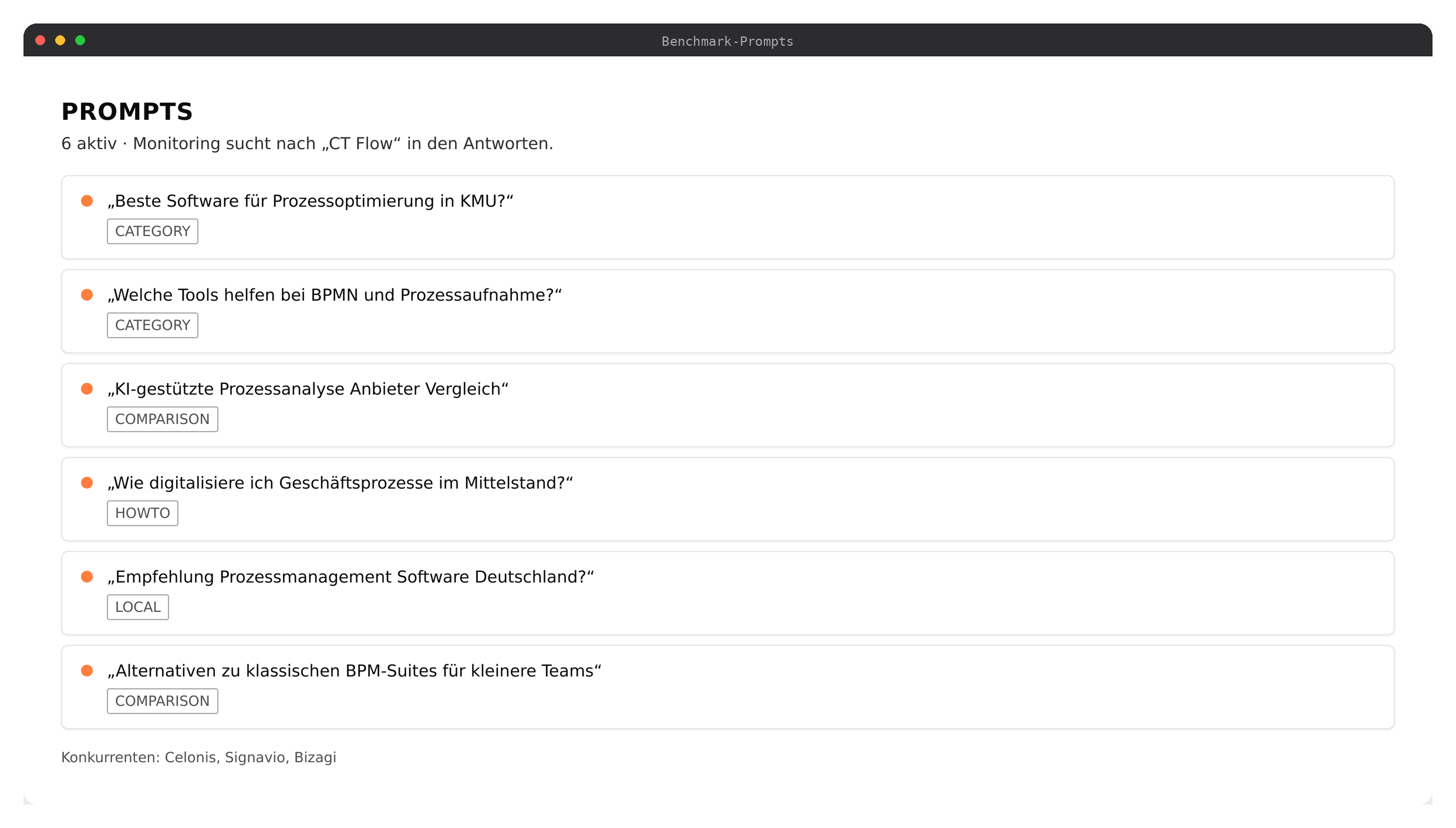Select the orange indicator for KI-gestützte Prozessanalyse
The width and height of the screenshot is (1456, 828).
87,389
